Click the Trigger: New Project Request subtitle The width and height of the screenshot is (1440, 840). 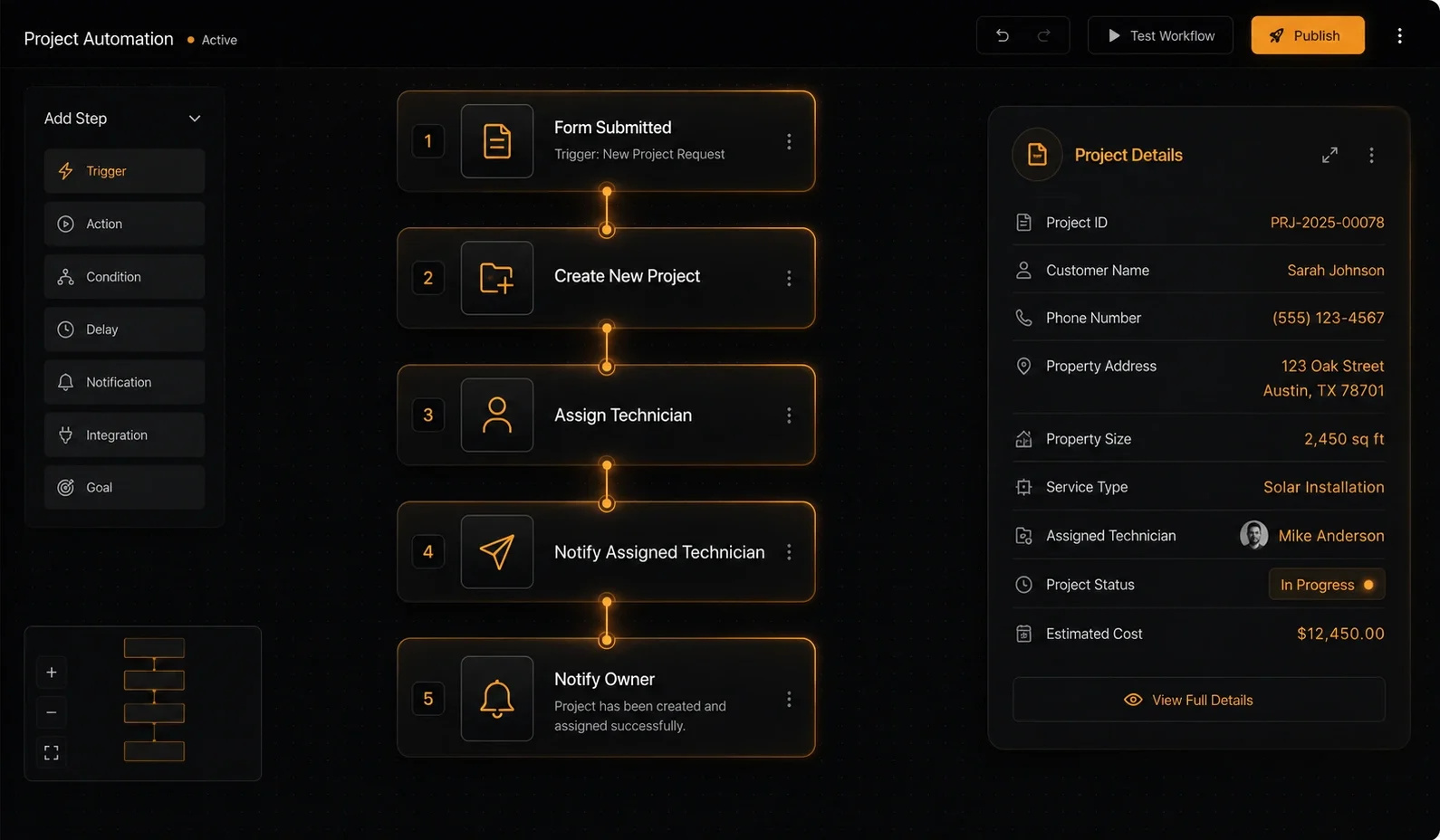point(639,155)
